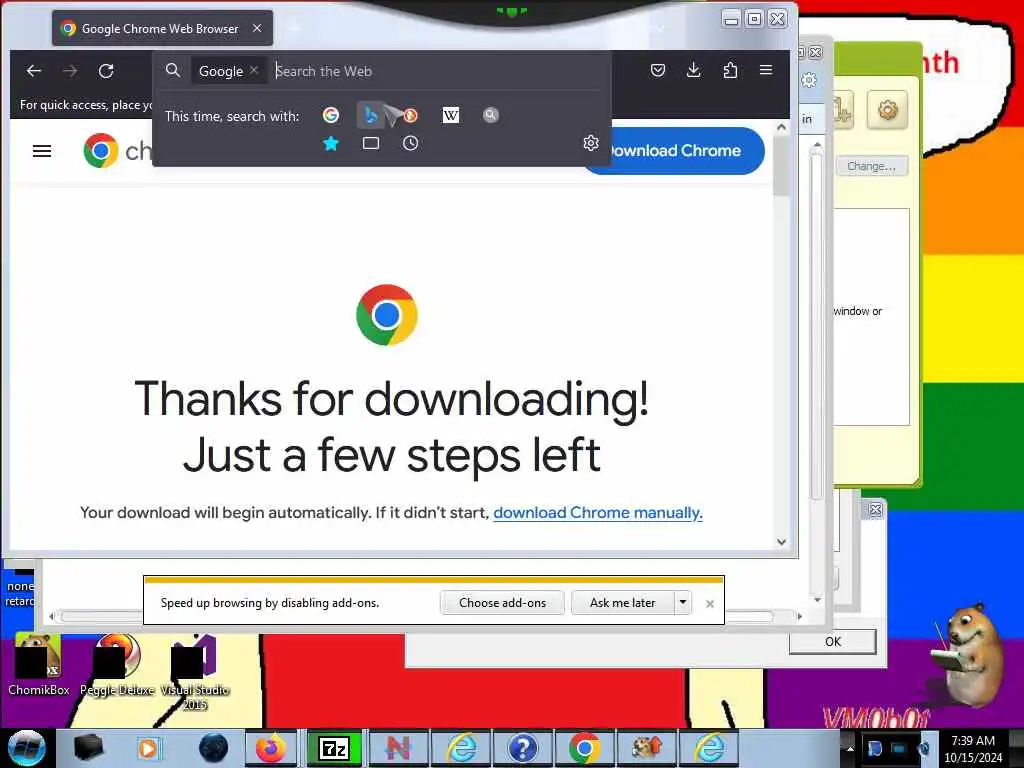Select the grey magnifier search engine icon
Viewport: 1024px width, 768px height.
click(x=490, y=116)
